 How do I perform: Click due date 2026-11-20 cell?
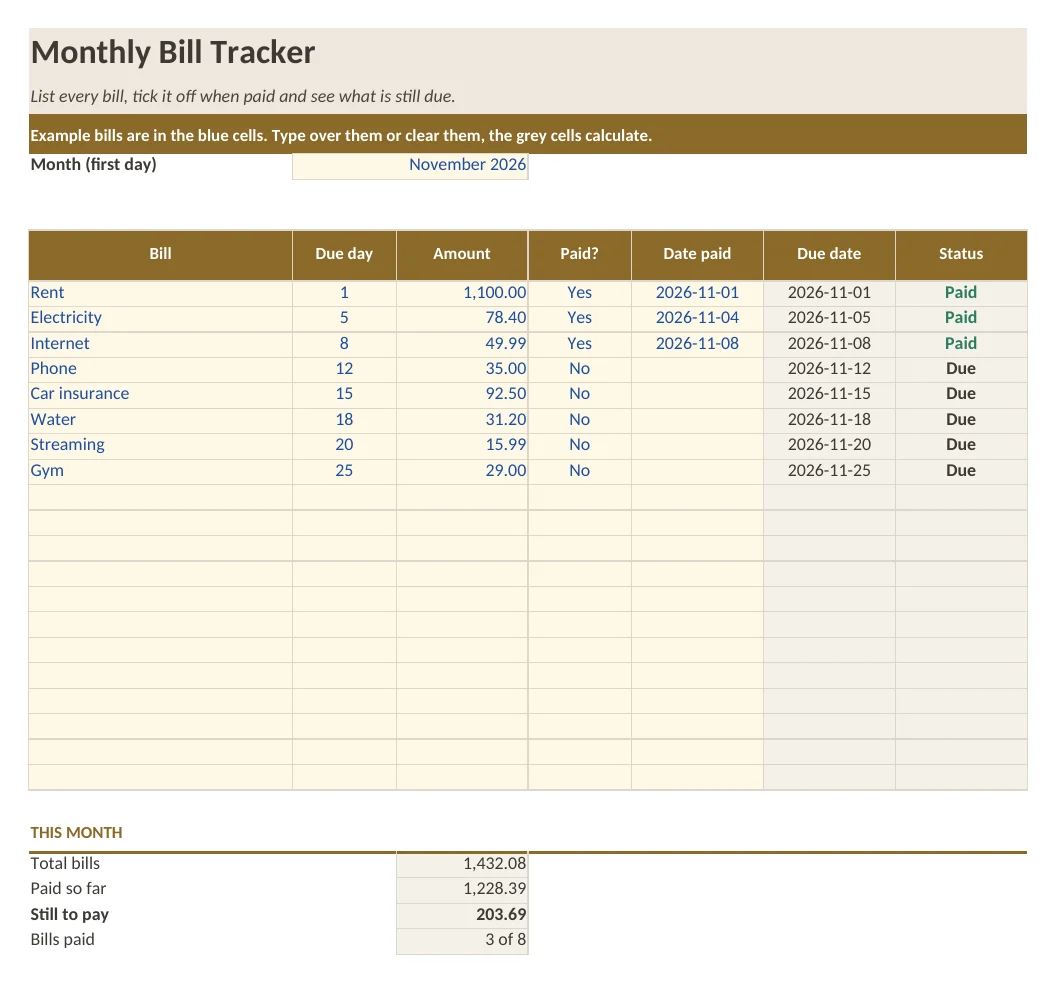pyautogui.click(x=829, y=446)
